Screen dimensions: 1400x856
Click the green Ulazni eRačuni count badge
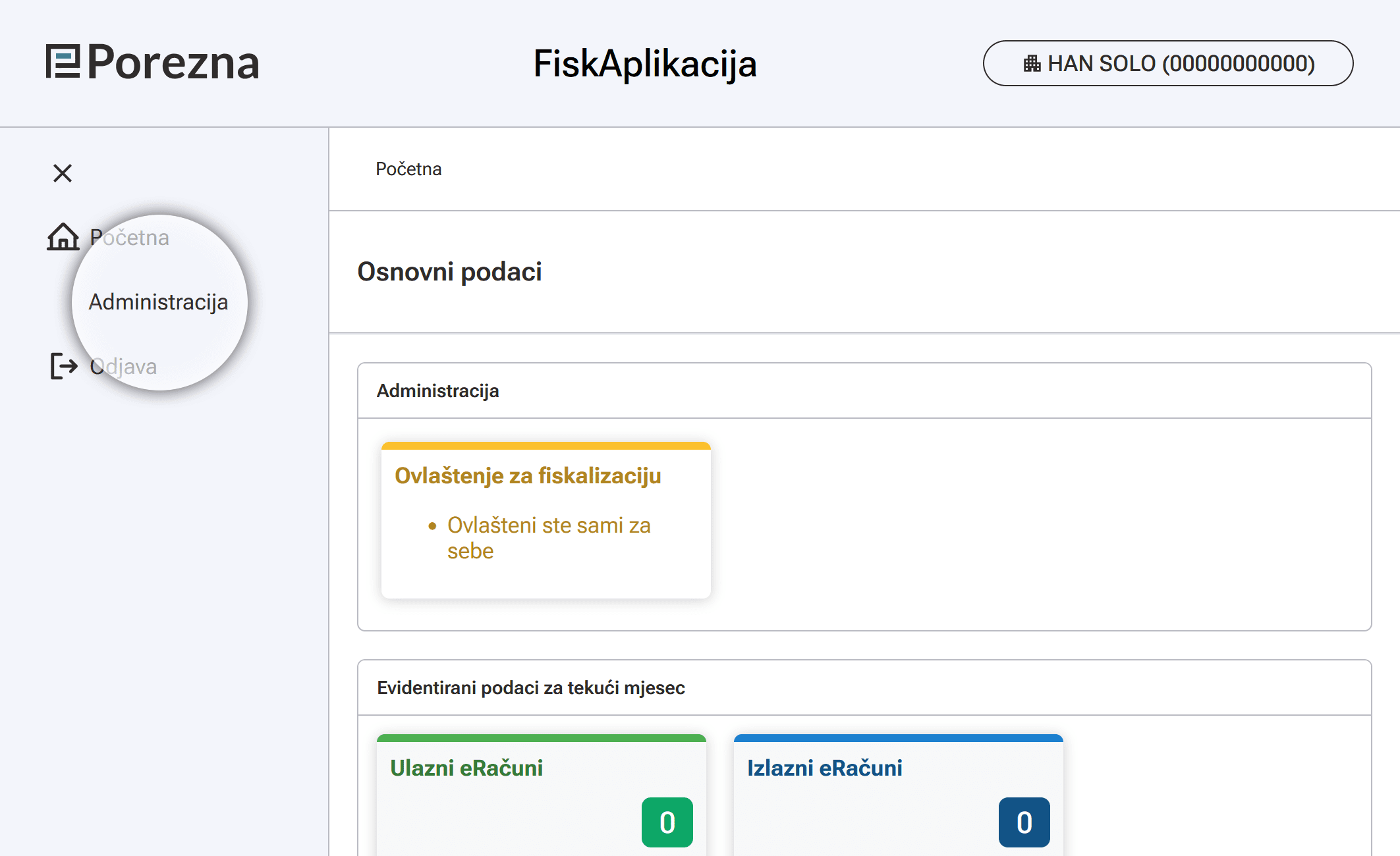pos(667,822)
